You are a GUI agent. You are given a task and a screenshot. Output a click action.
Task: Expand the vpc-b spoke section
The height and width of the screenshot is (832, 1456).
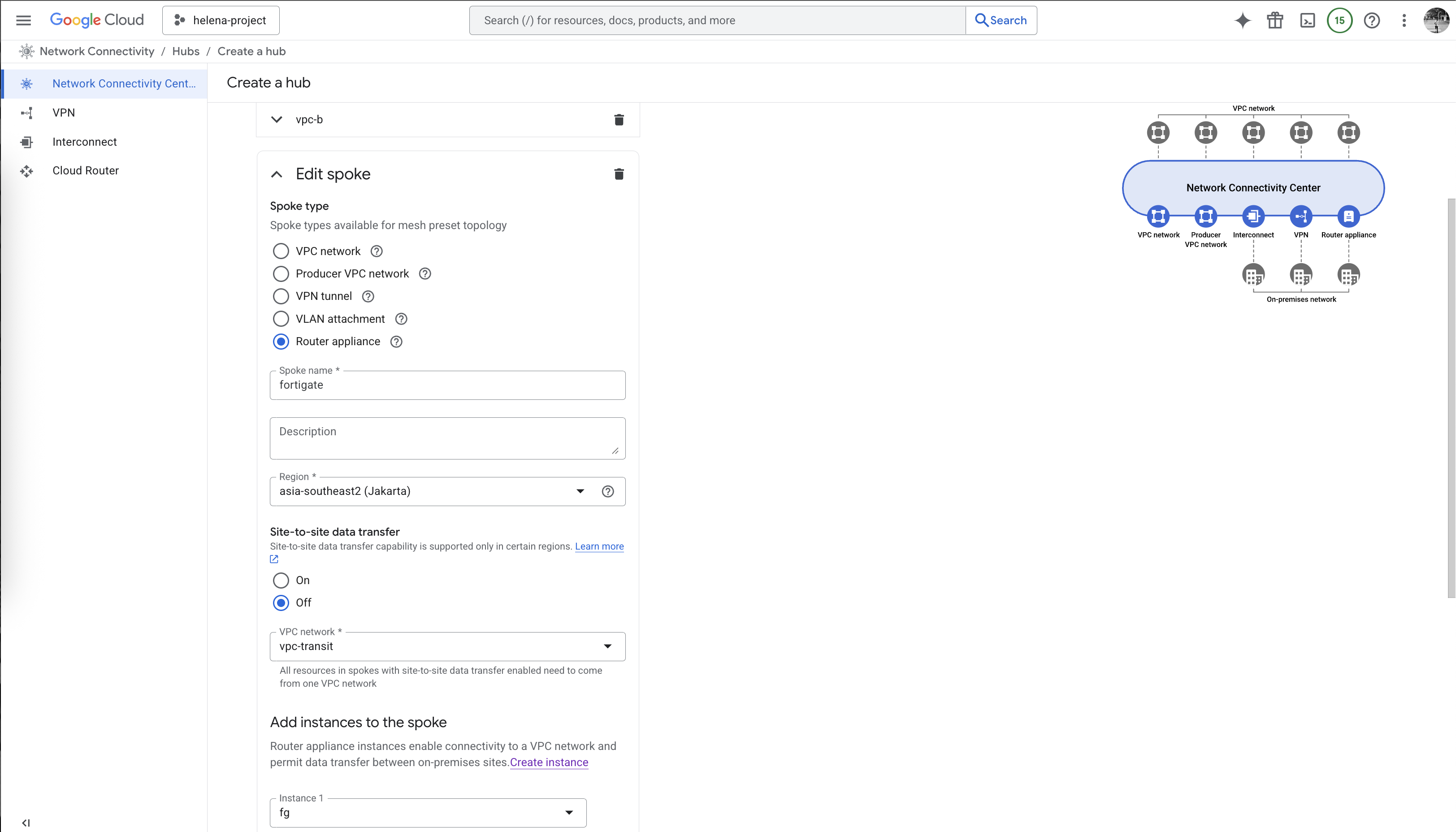[x=277, y=119]
